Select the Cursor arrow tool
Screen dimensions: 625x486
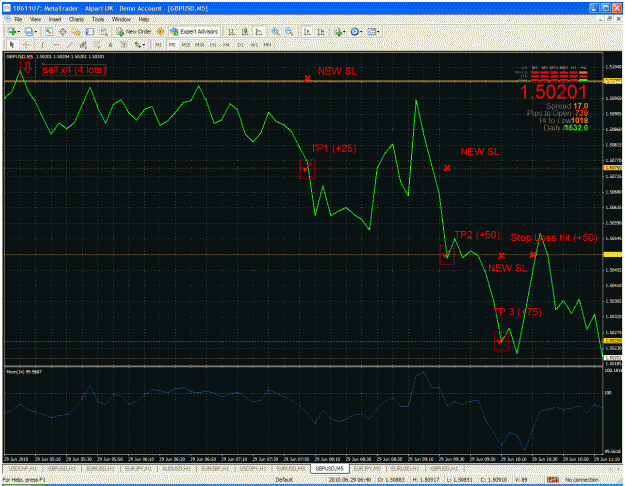click(12, 45)
